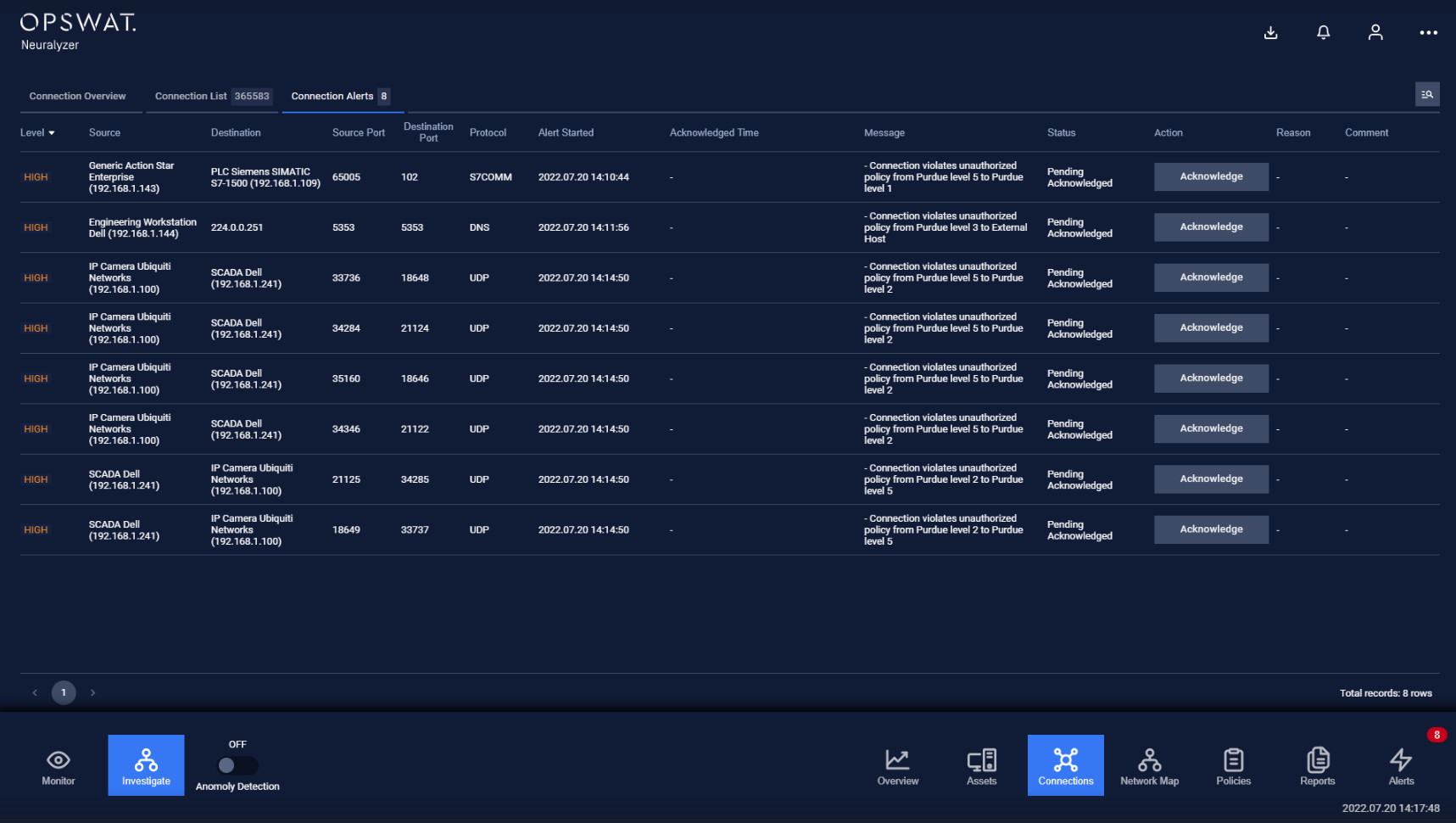The width and height of the screenshot is (1456, 823).
Task: Click source Generic Action Star Enterprise
Action: pyautogui.click(x=131, y=177)
